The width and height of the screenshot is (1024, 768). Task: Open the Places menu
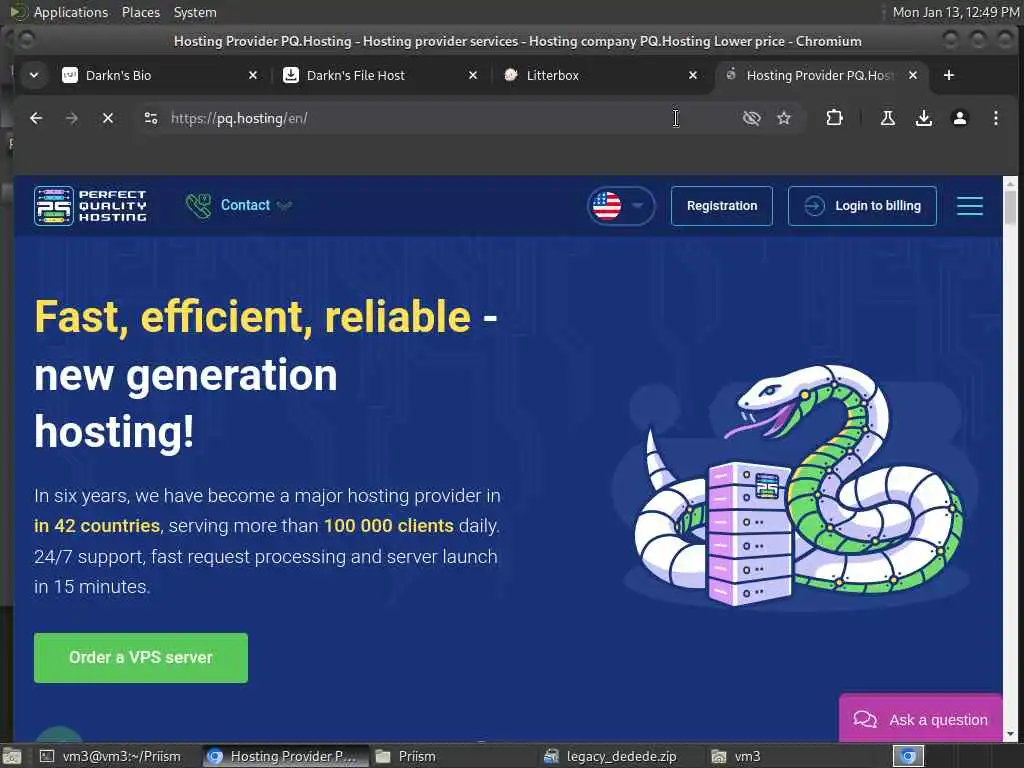click(140, 12)
